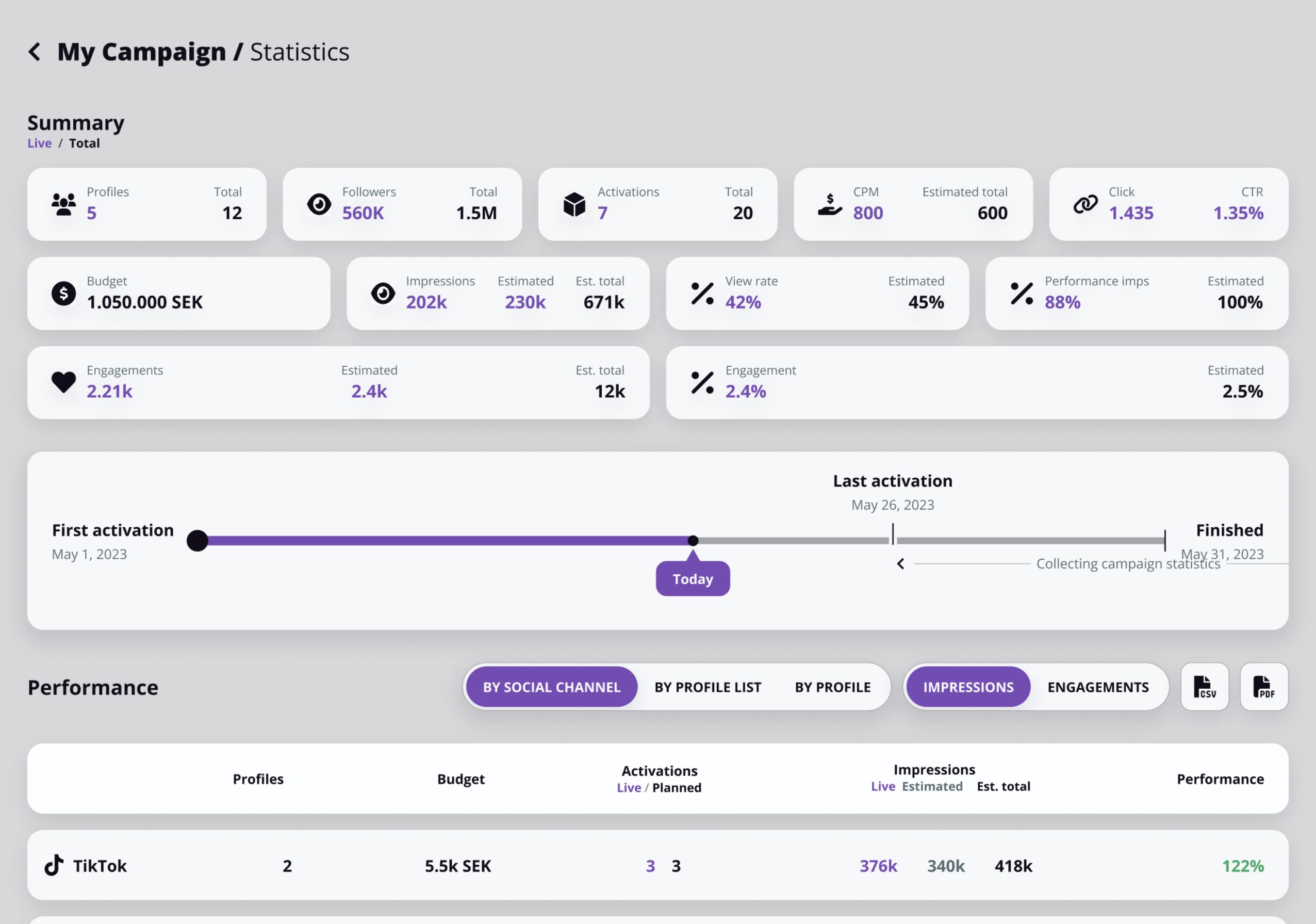Screen dimensions: 1316x924
Task: Export performance data as CSV
Action: click(x=1204, y=687)
